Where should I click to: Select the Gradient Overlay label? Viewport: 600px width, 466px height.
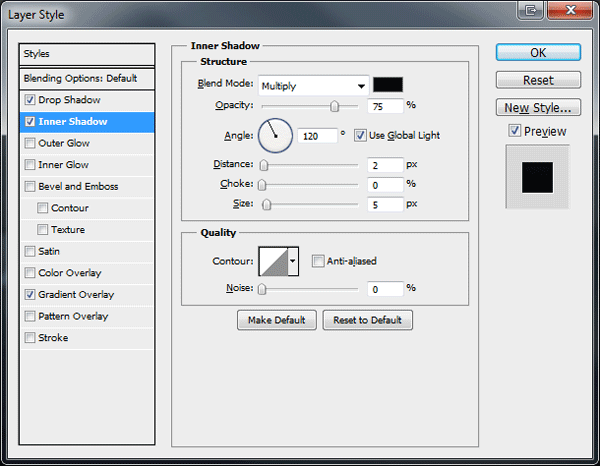(x=76, y=295)
